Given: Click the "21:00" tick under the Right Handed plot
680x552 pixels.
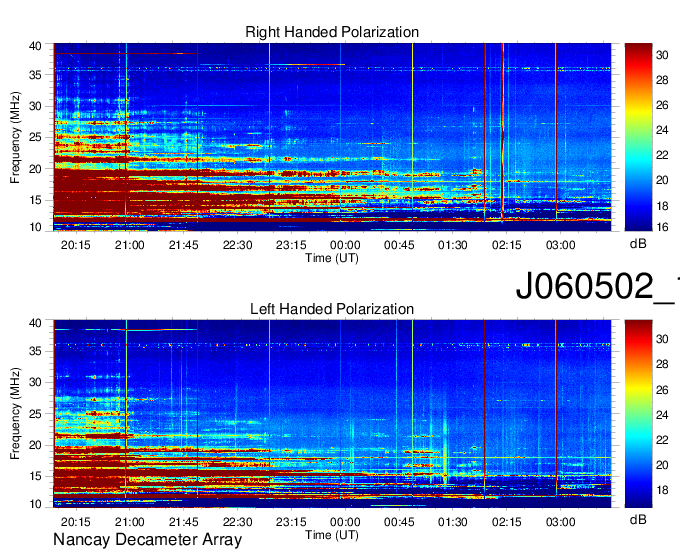Looking at the screenshot, I should click(x=129, y=245).
